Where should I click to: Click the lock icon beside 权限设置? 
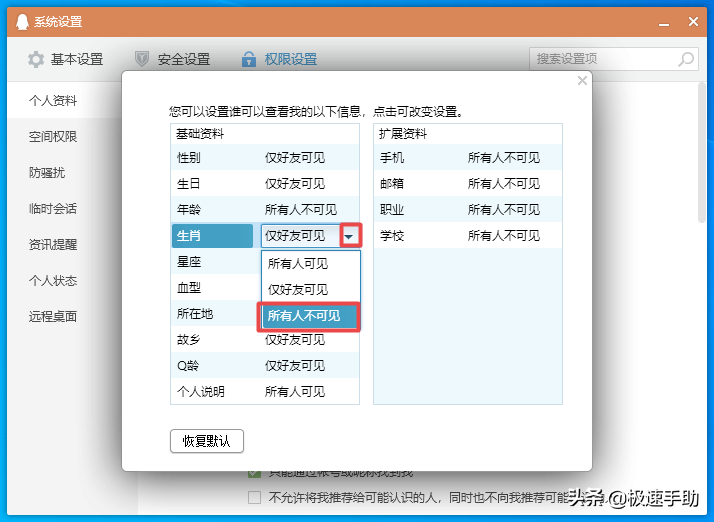click(249, 59)
